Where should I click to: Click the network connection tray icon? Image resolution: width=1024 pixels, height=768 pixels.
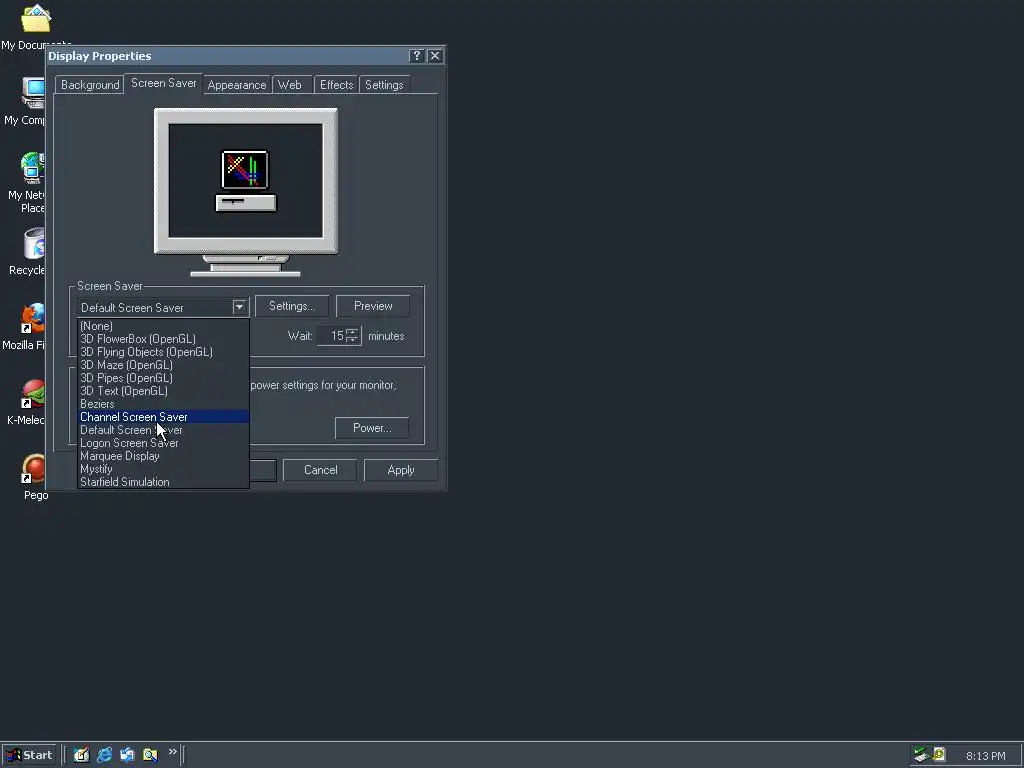pos(921,755)
